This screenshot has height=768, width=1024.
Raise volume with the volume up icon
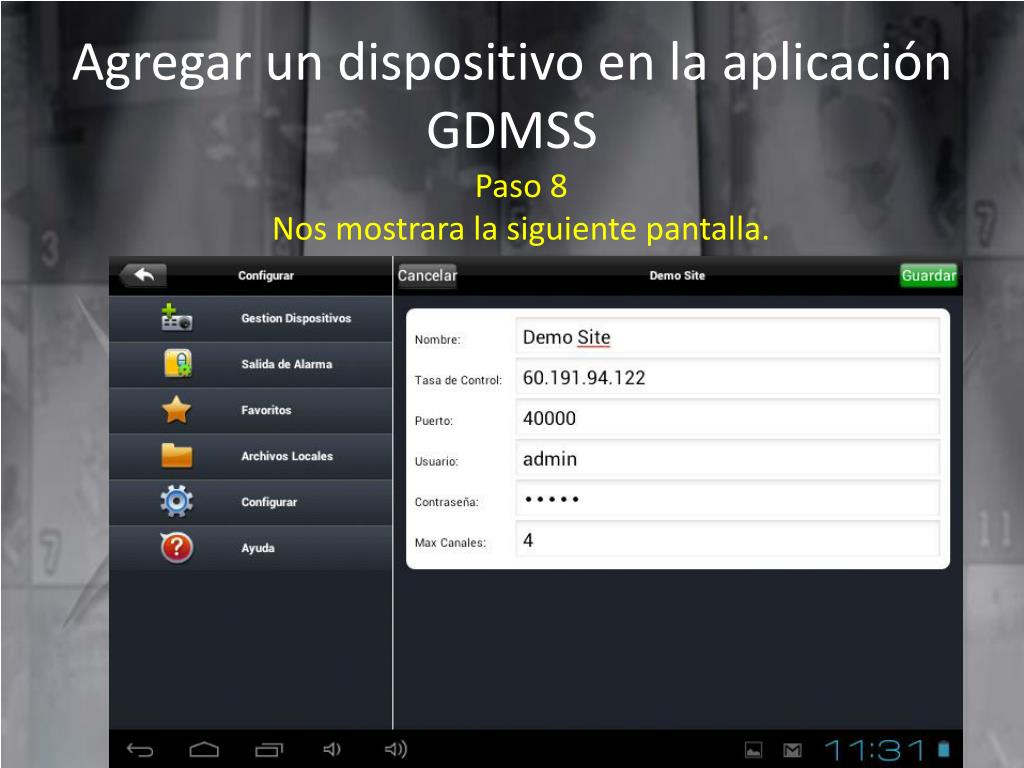pyautogui.click(x=396, y=749)
